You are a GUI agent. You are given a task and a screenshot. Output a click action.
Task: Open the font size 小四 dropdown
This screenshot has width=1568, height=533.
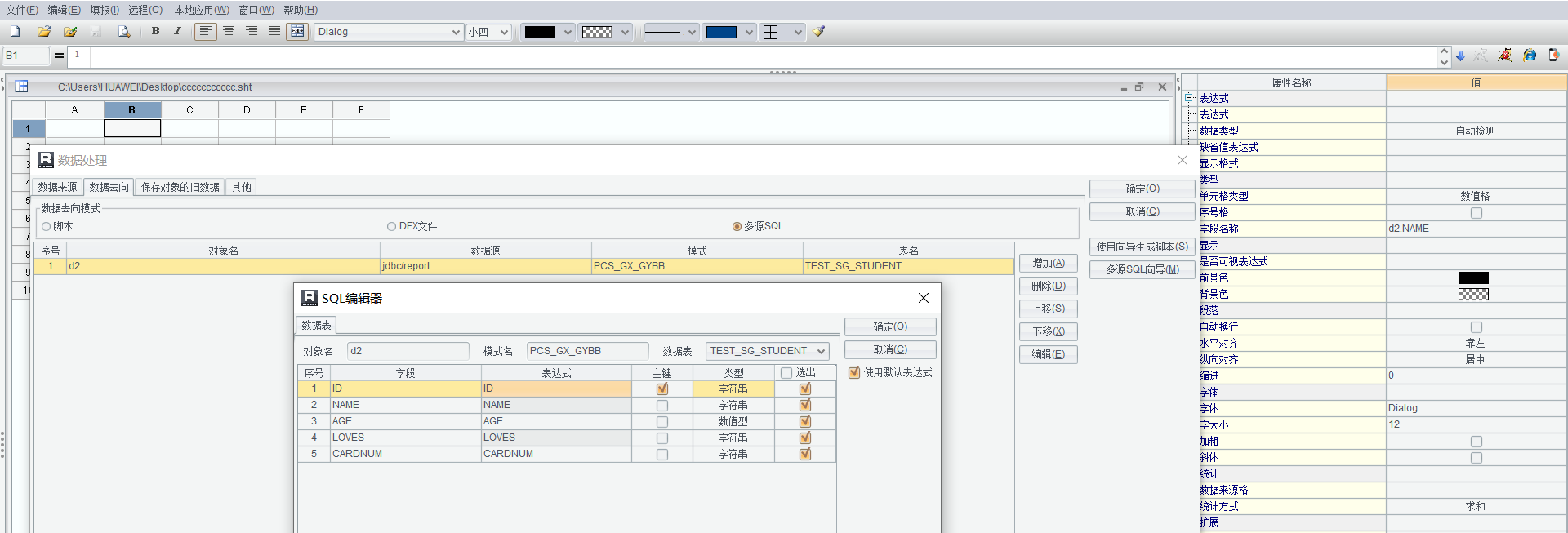pyautogui.click(x=504, y=32)
